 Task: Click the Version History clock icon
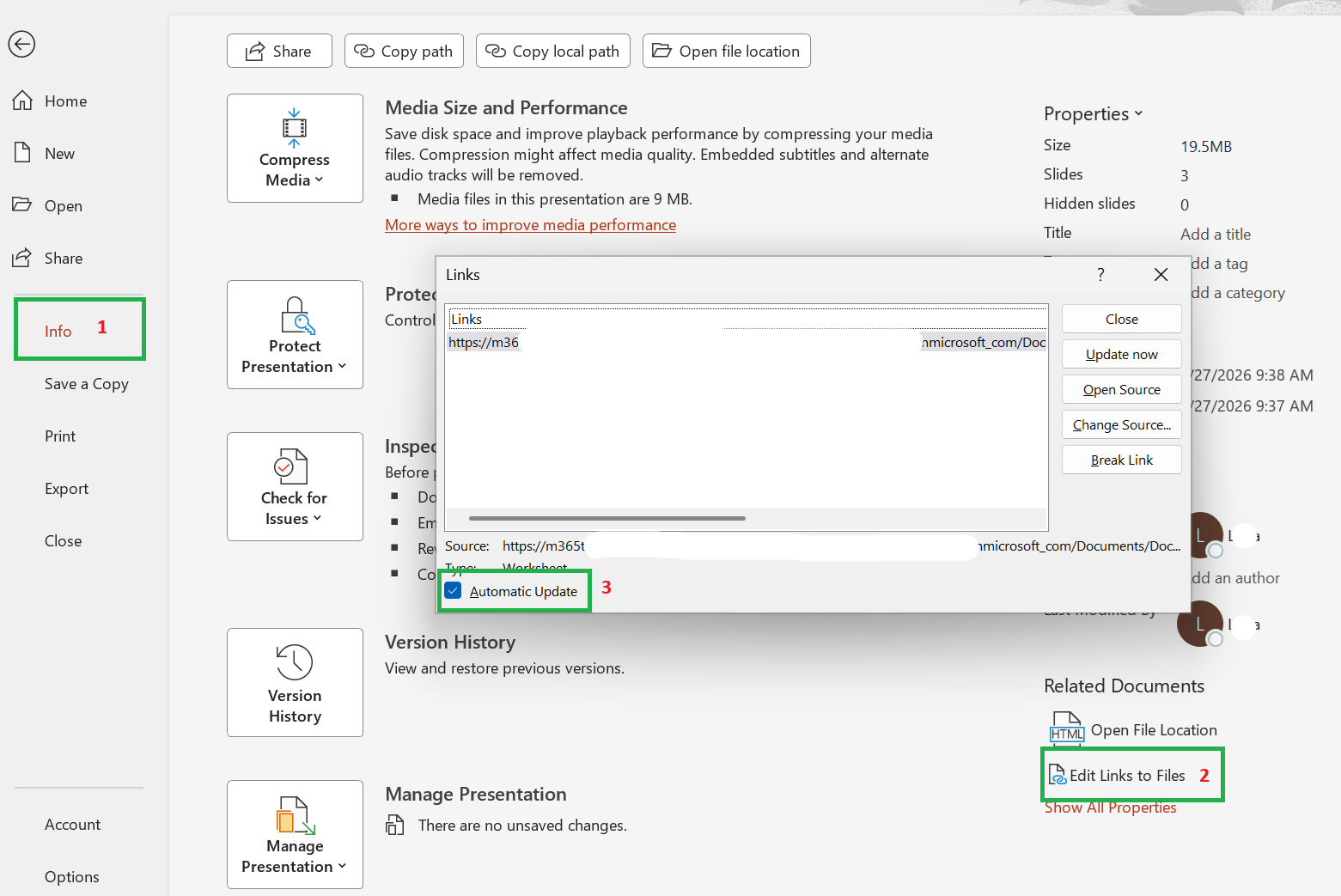pyautogui.click(x=295, y=662)
